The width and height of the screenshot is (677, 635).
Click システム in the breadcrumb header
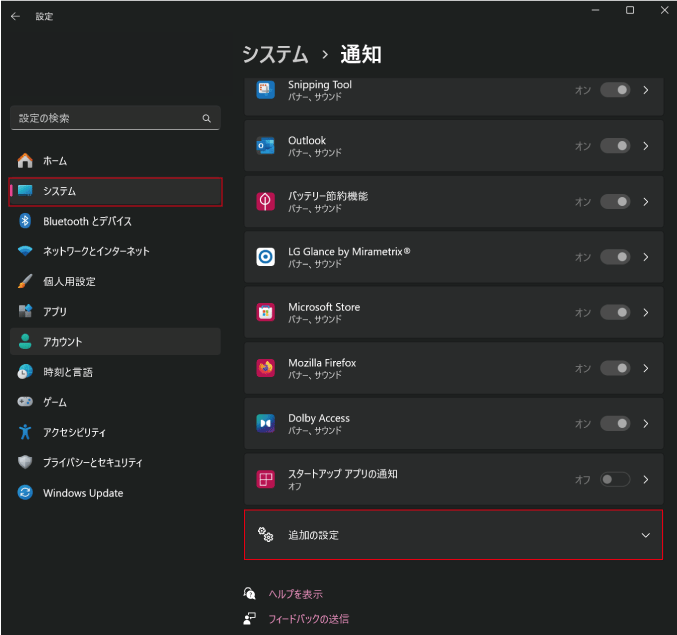coord(274,54)
